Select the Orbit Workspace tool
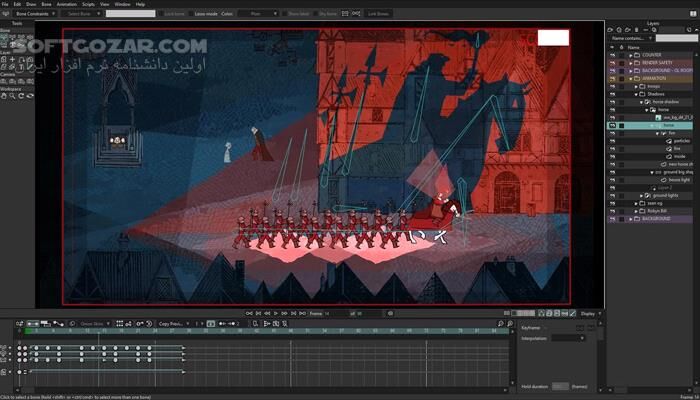 point(30,96)
